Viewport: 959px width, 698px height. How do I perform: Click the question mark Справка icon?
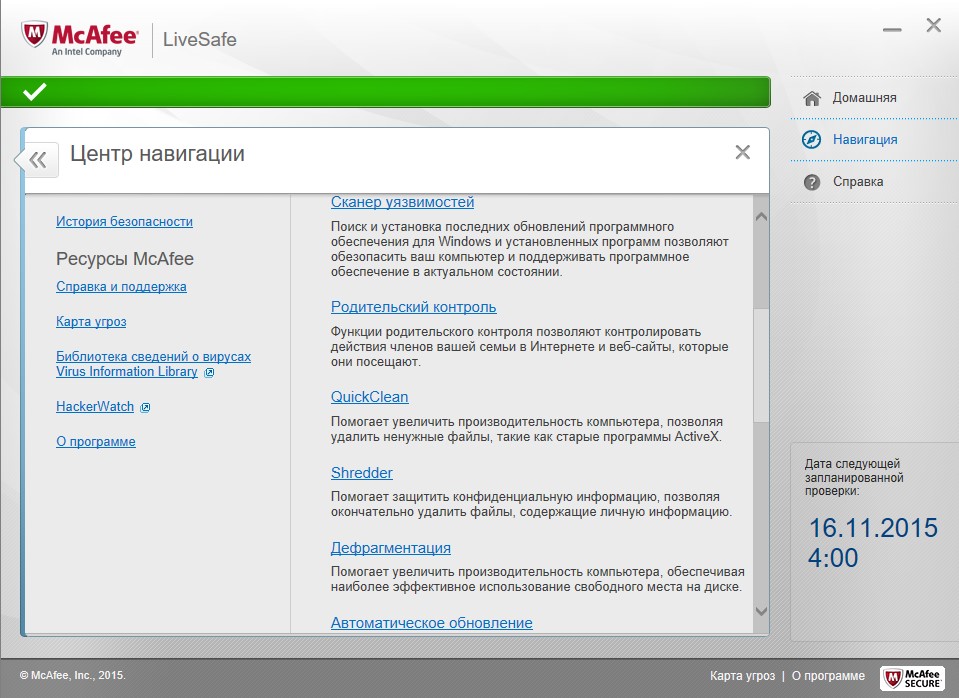812,182
